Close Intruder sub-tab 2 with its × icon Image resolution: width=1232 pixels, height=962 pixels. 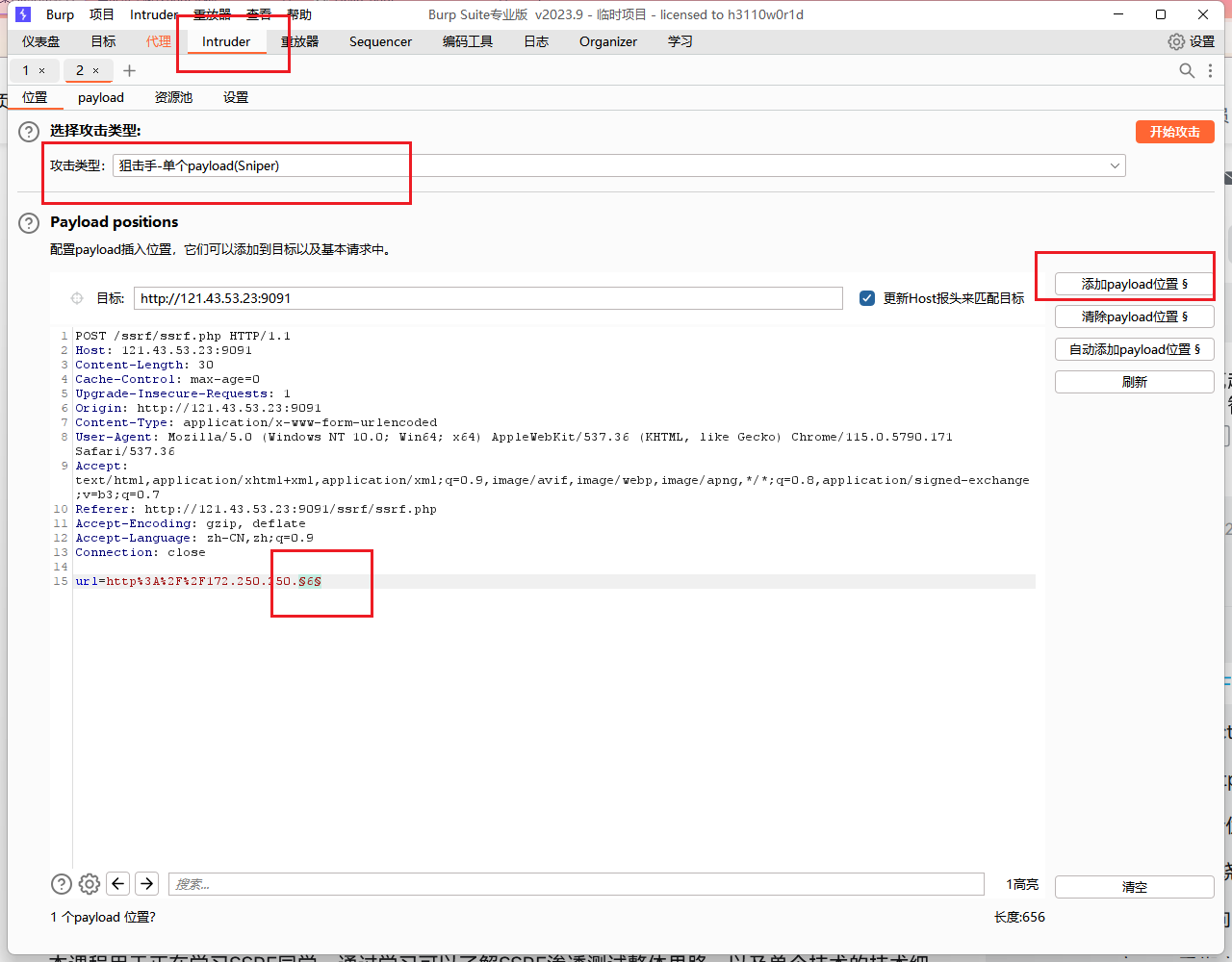(95, 70)
